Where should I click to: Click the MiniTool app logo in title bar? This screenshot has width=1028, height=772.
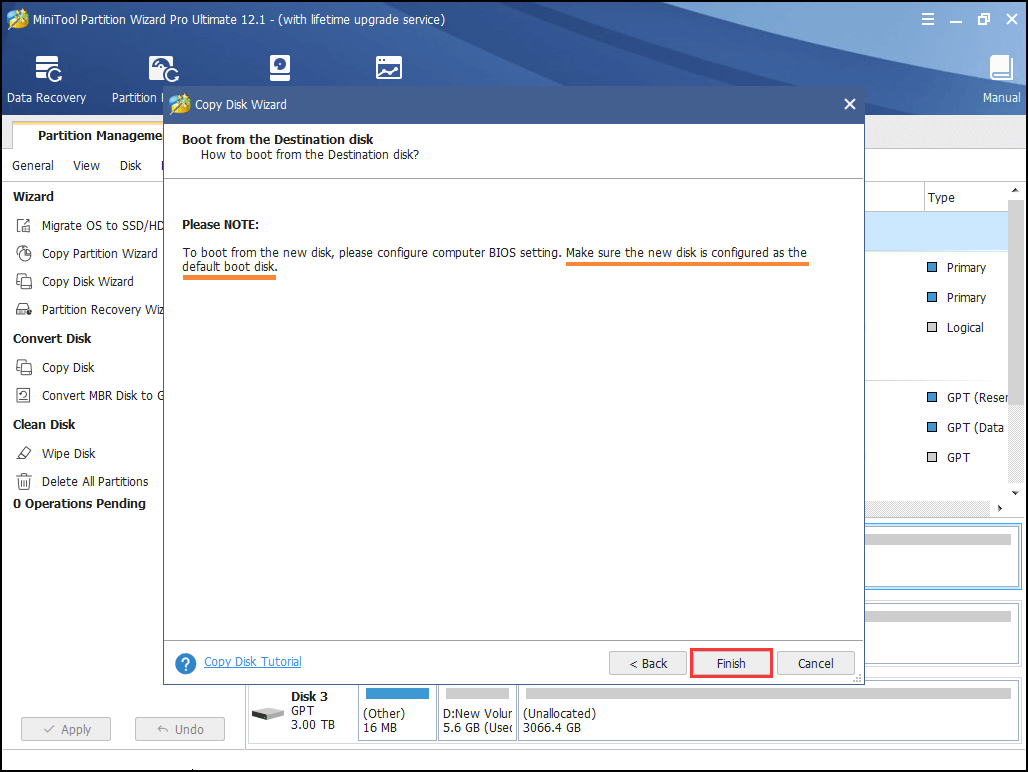[18, 19]
